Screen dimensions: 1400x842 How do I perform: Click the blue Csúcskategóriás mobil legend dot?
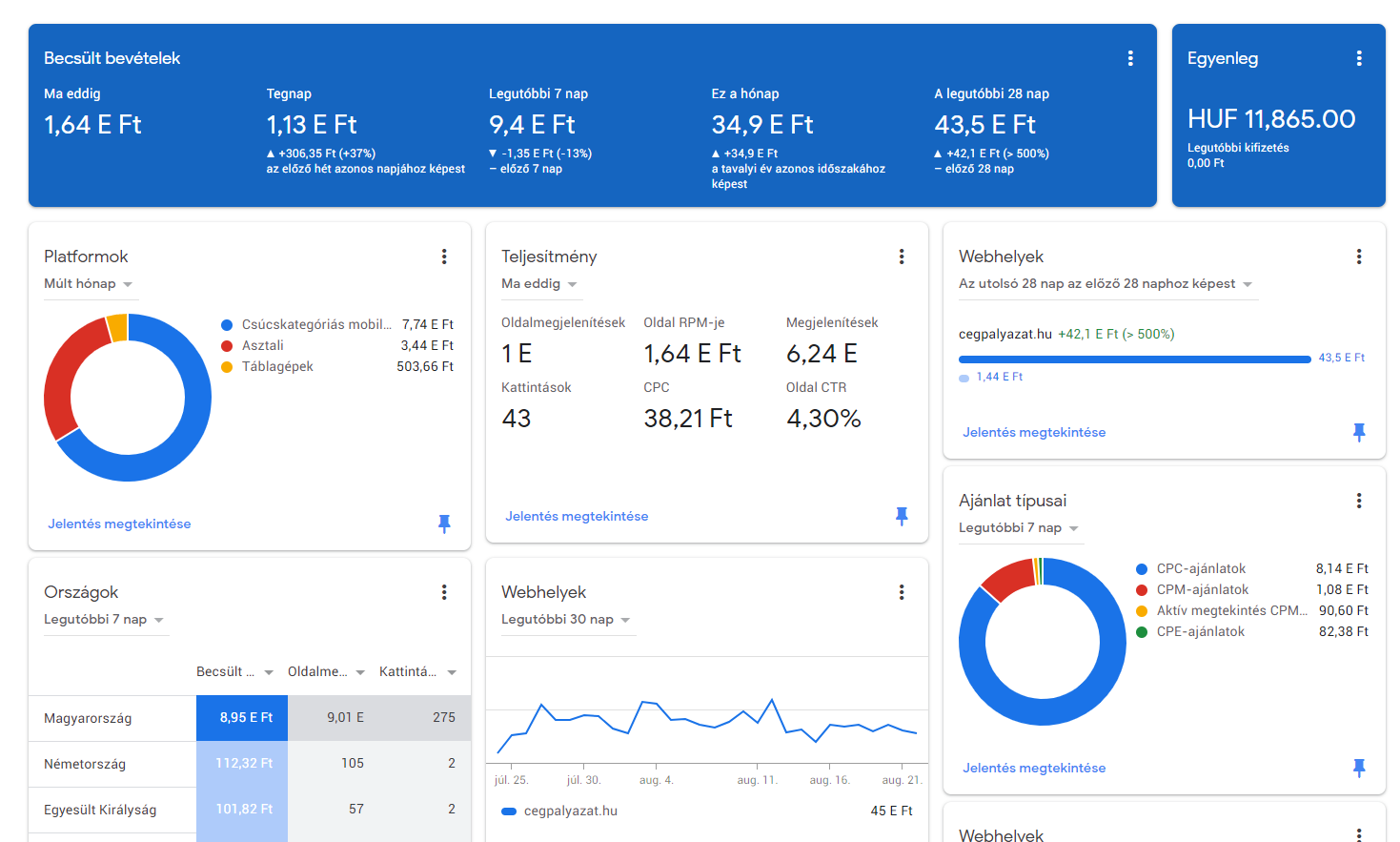227,325
